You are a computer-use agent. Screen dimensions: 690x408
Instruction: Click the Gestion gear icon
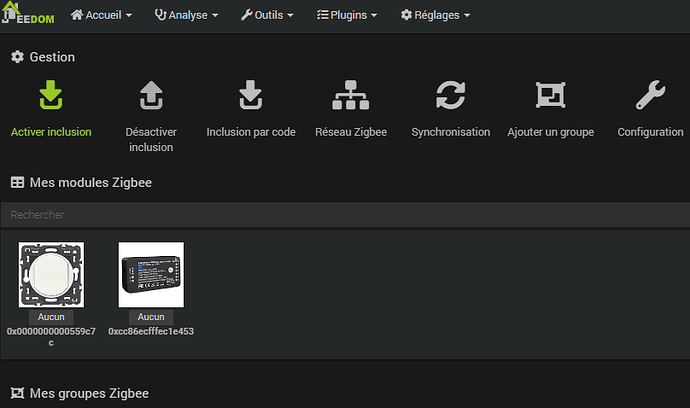click(17, 57)
